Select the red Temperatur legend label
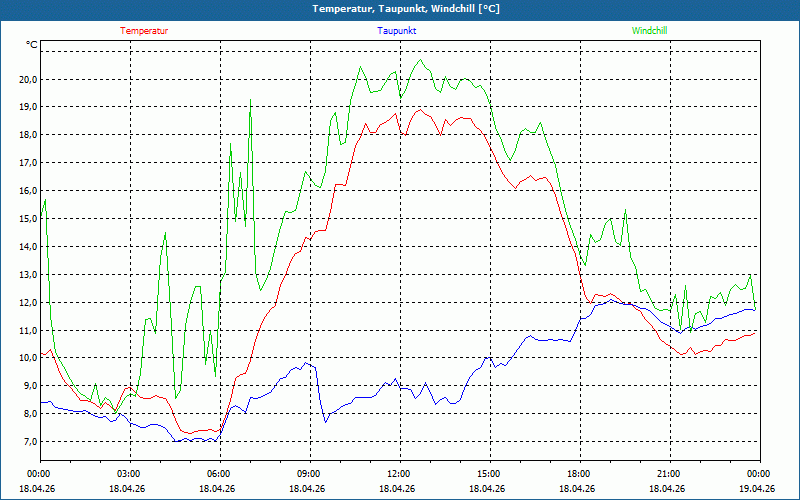 144,31
